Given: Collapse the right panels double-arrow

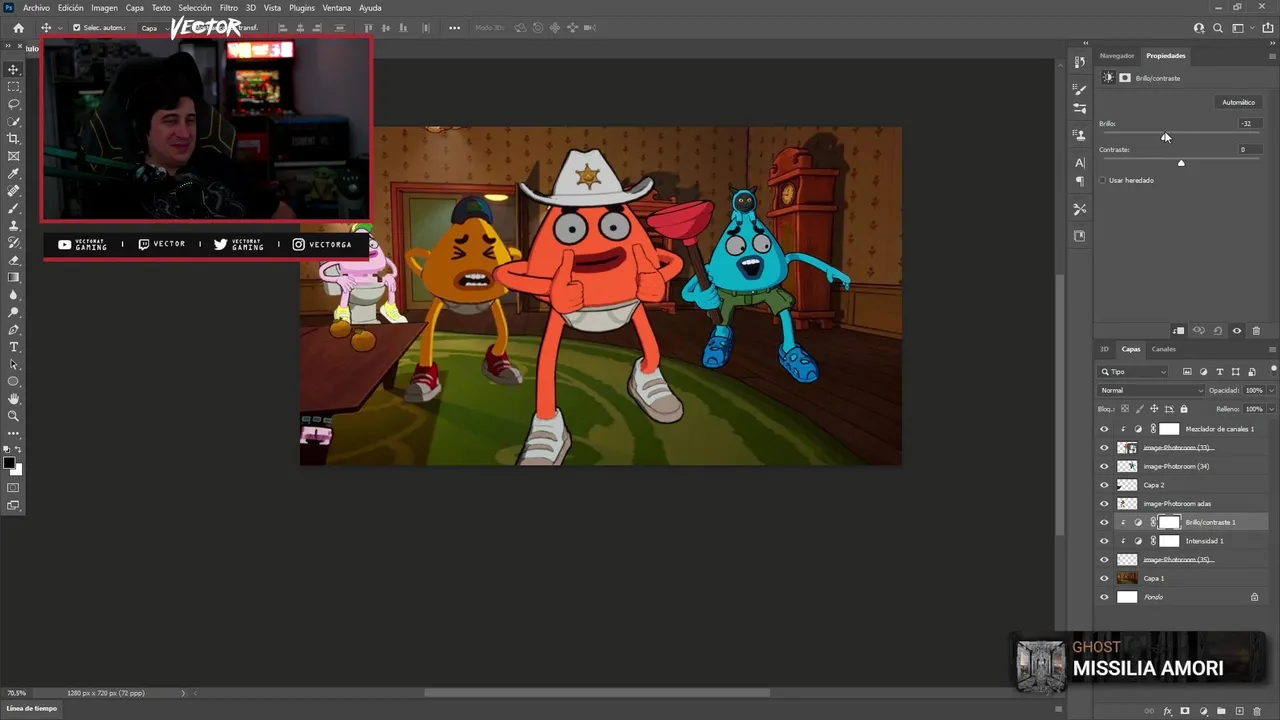Looking at the screenshot, I should [x=1270, y=43].
